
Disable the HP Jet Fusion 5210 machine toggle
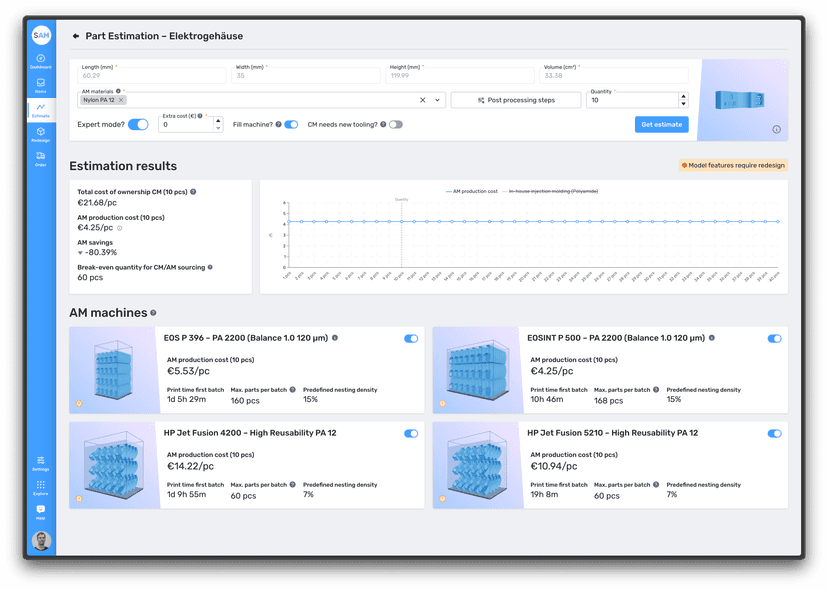[774, 434]
